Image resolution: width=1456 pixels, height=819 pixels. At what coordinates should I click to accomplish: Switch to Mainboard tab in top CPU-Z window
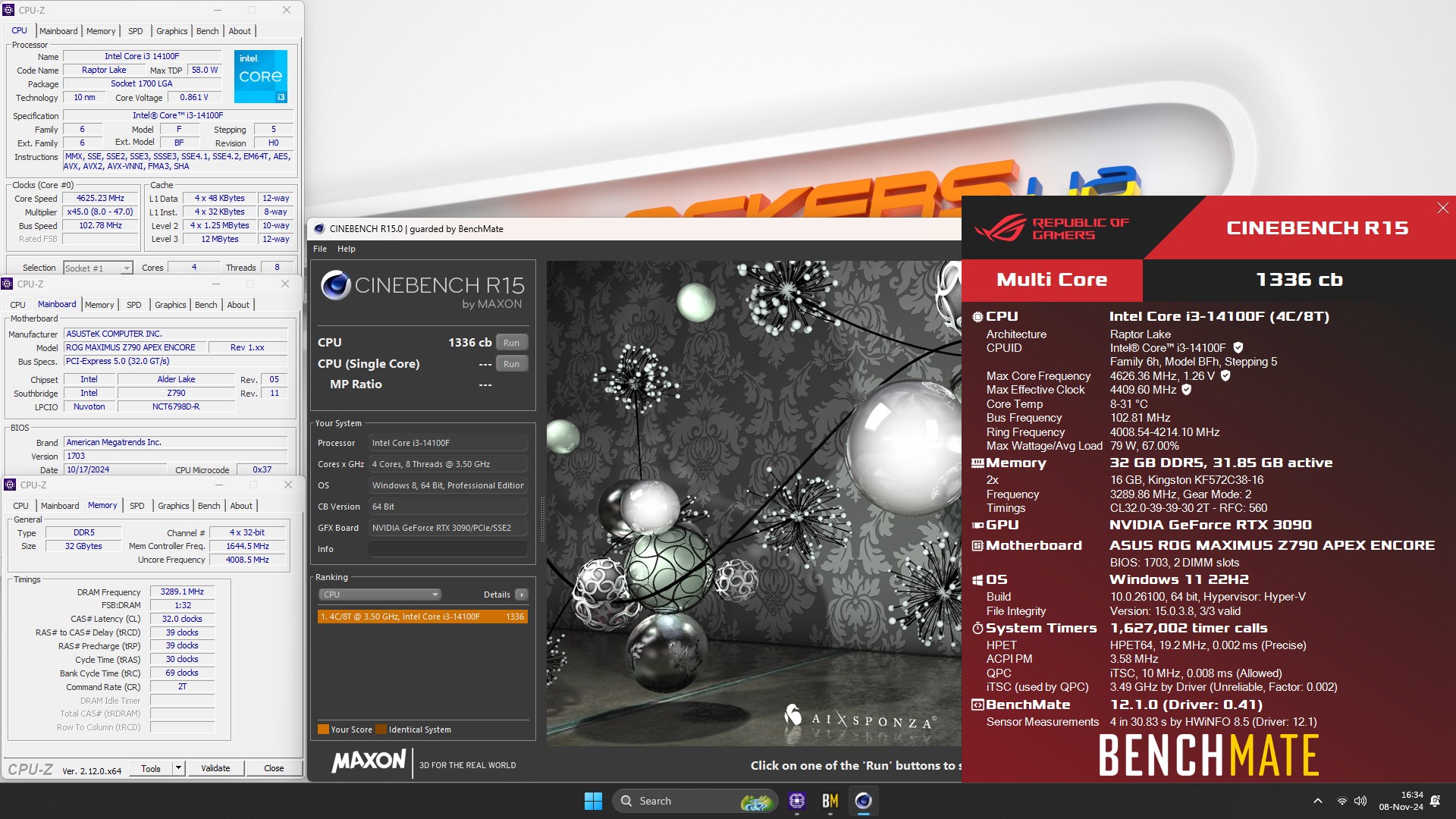tap(58, 31)
